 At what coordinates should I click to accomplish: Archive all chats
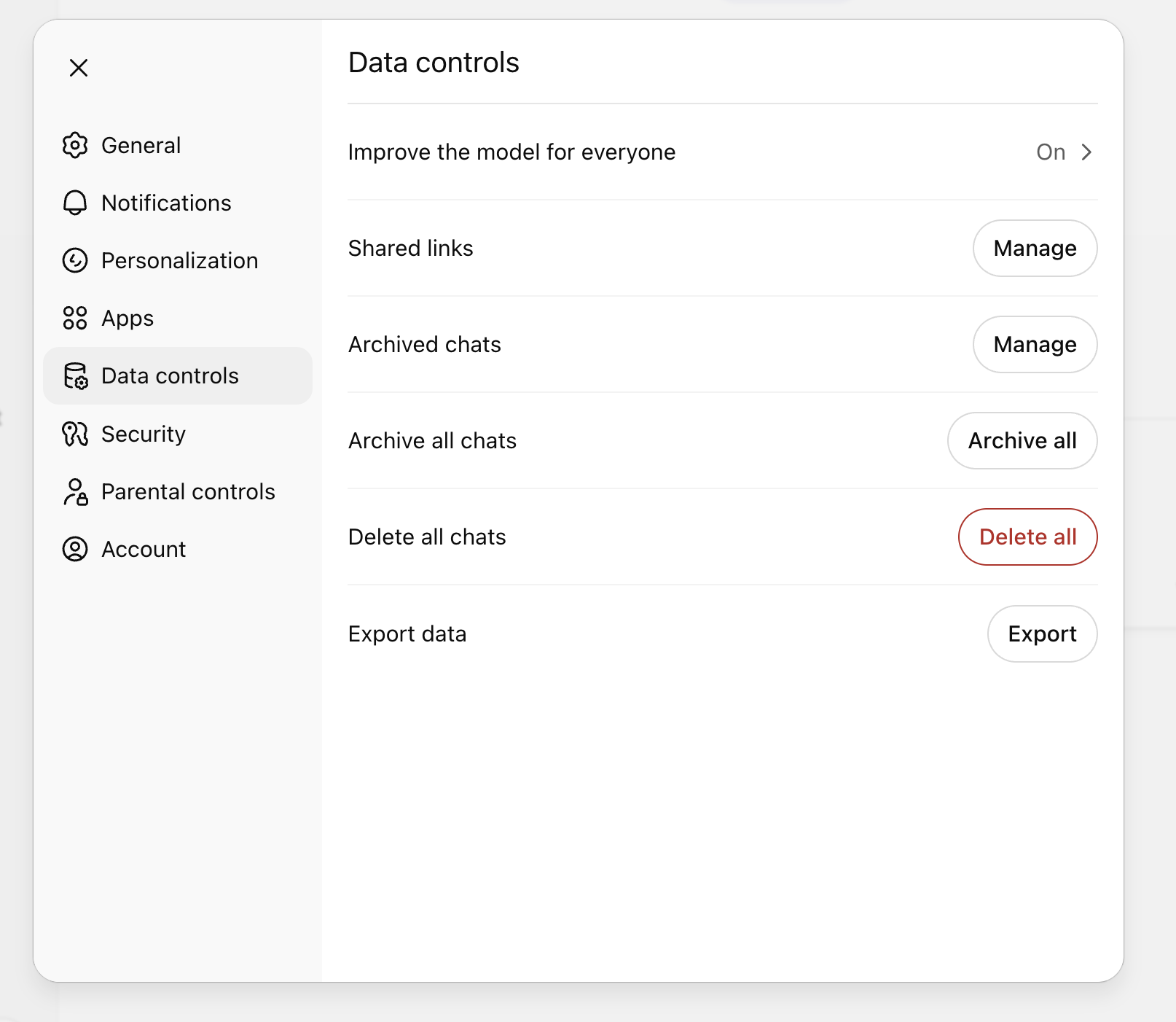point(1022,440)
